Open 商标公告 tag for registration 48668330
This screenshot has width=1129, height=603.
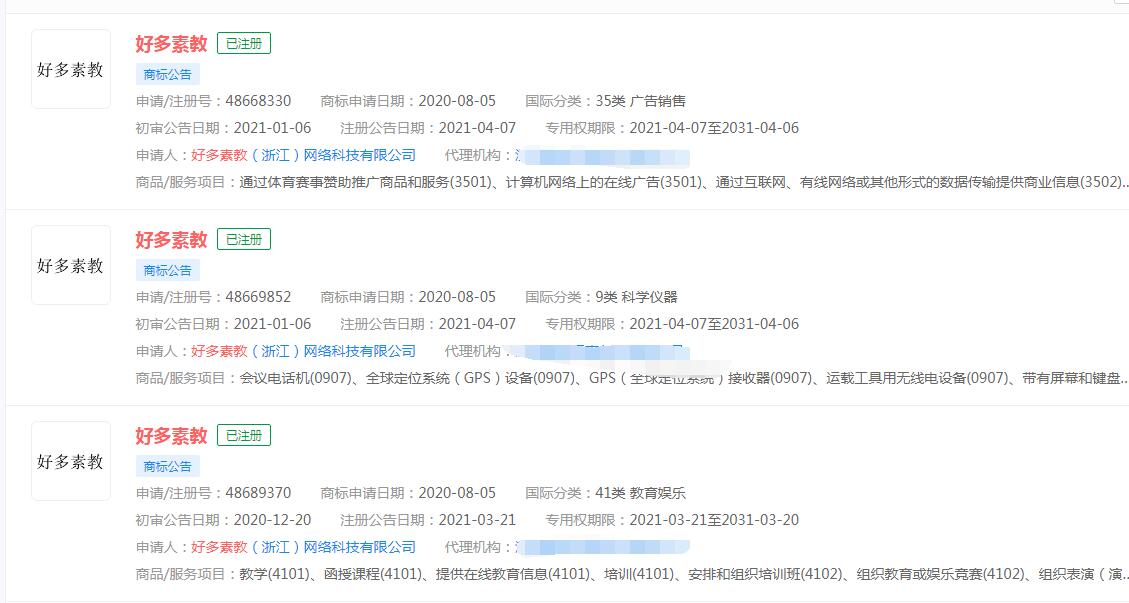tap(168, 74)
